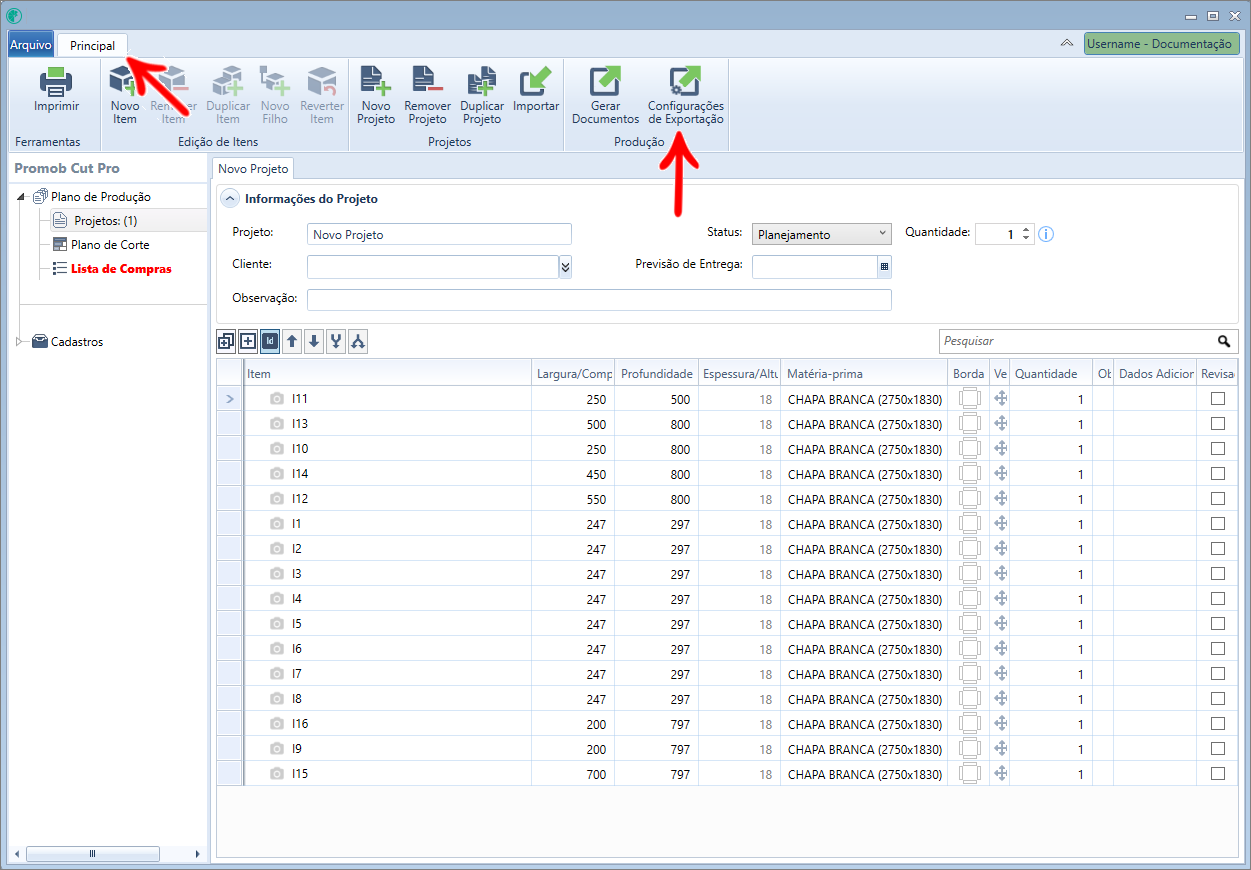Open Configurações de Exportação
This screenshot has height=870, width=1251.
pos(686,95)
